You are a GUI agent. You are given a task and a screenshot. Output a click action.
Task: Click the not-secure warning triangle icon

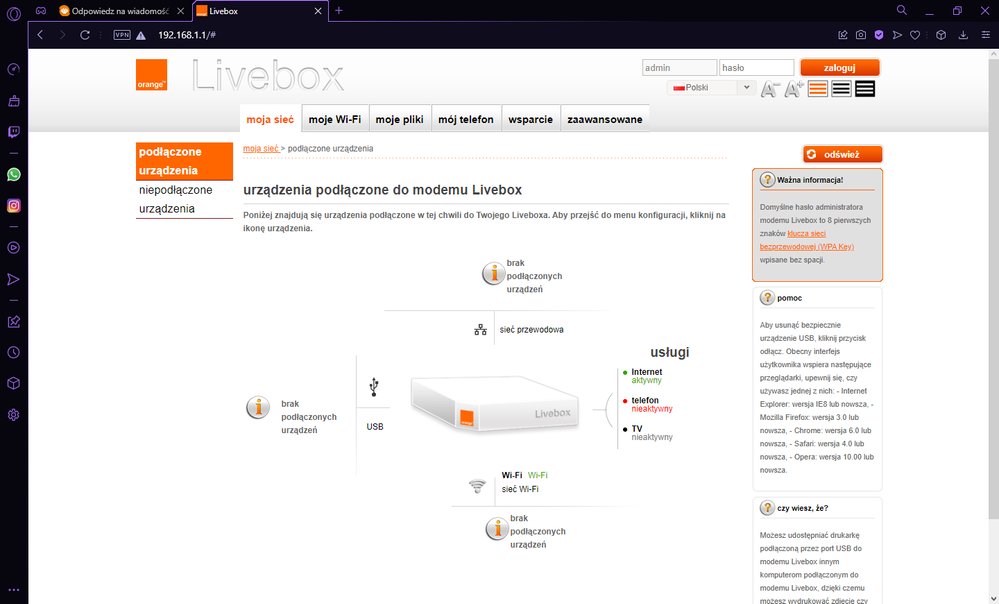point(141,36)
